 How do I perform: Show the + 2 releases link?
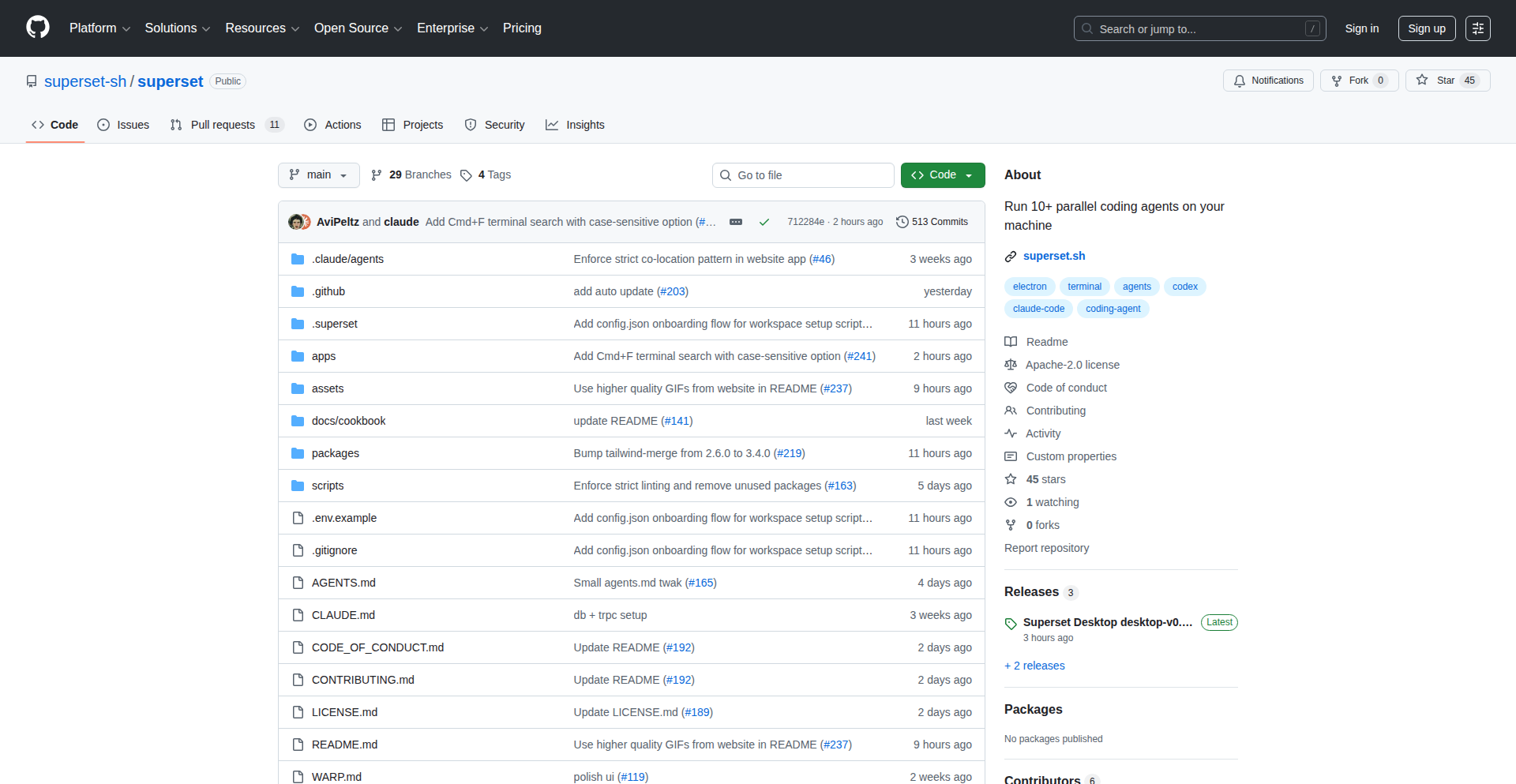click(x=1034, y=665)
